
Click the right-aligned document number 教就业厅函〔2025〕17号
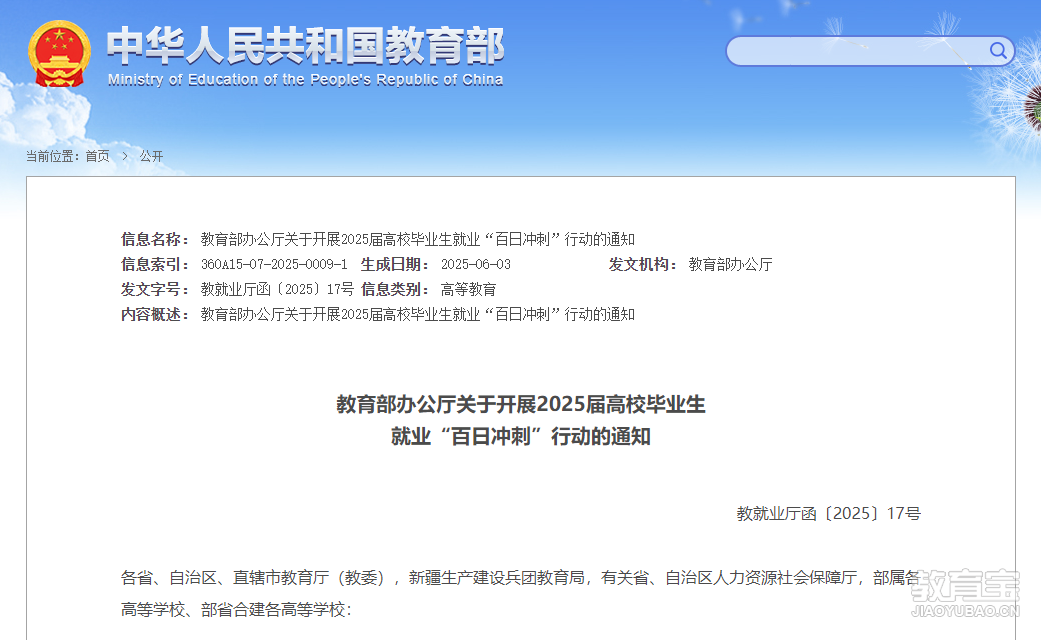829,513
